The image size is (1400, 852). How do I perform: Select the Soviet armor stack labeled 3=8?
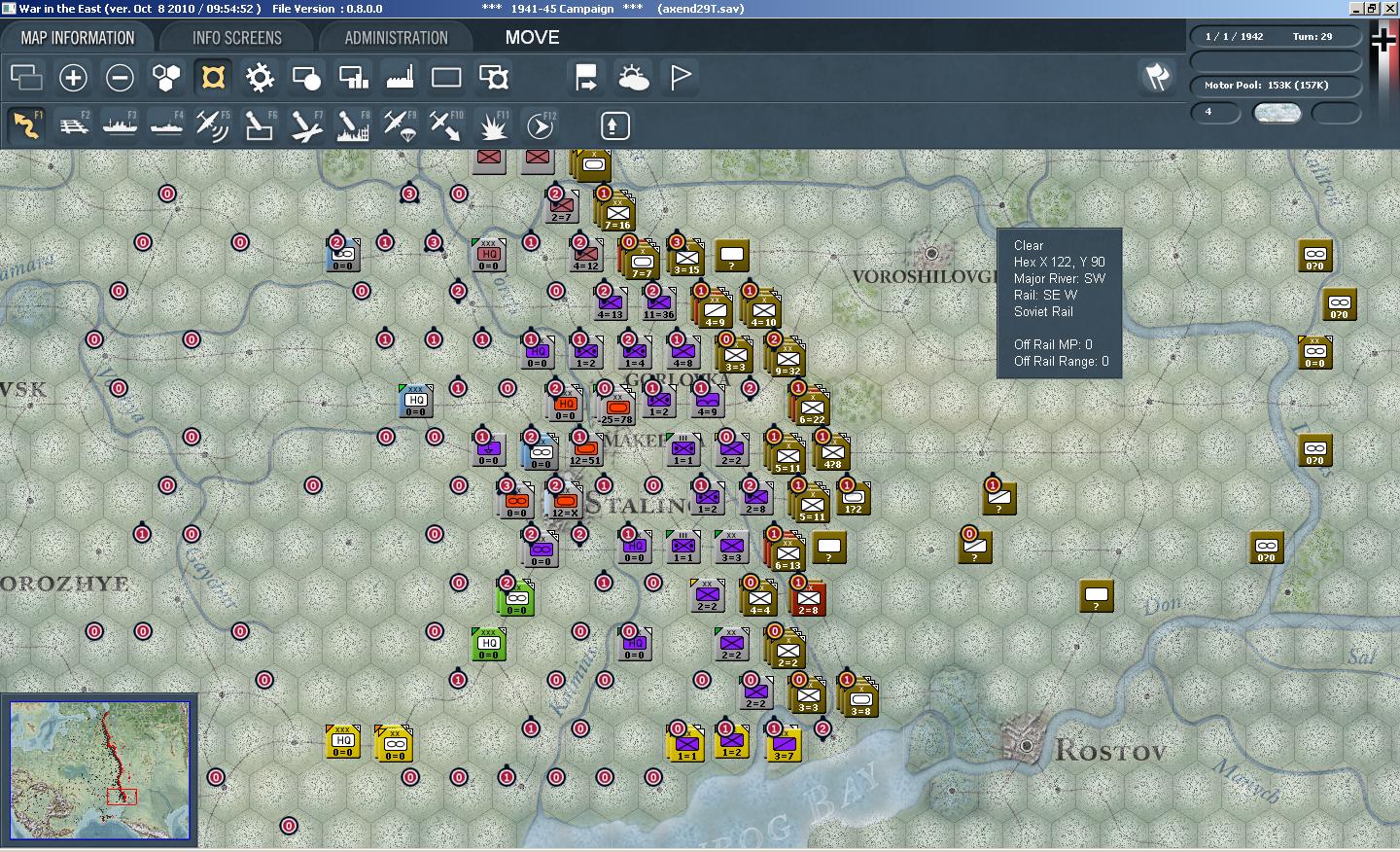[859, 698]
